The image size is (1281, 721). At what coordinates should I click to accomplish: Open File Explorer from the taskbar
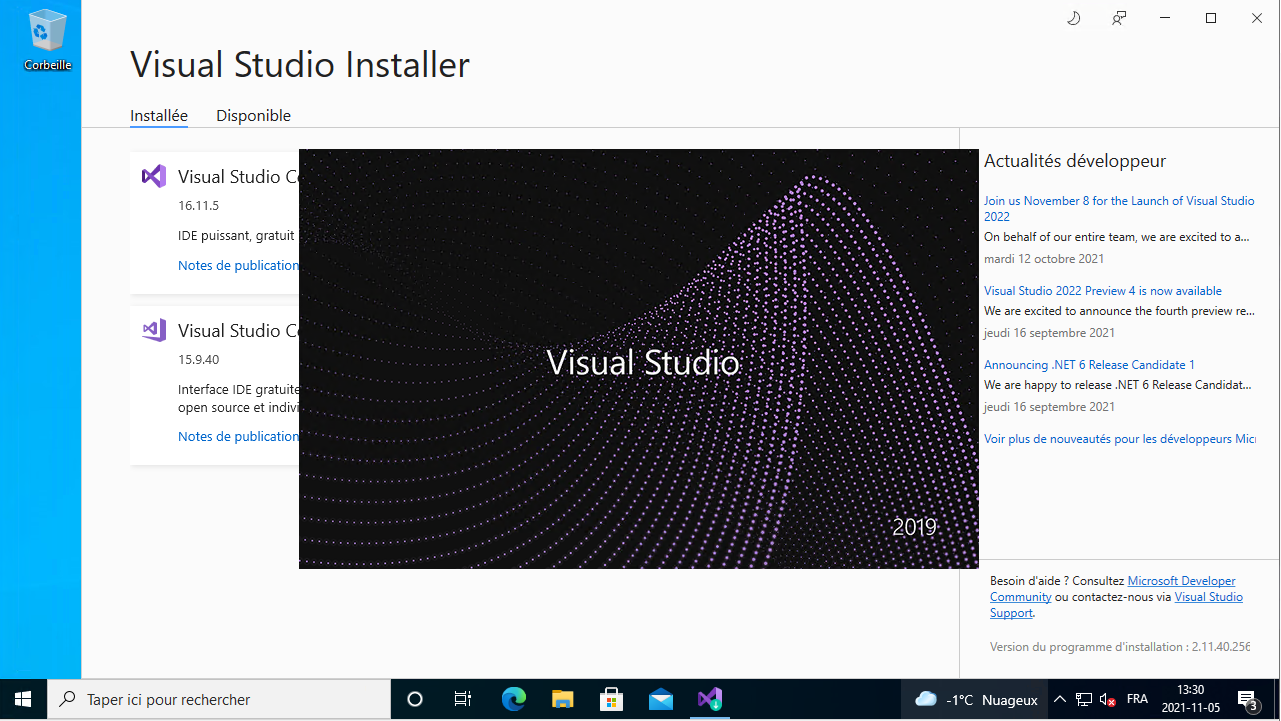pos(563,699)
